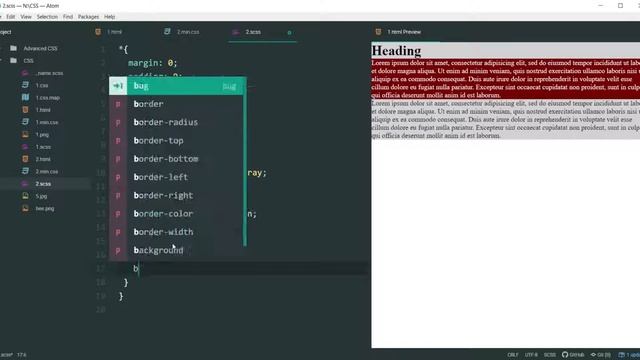Choose background autocomplete suggestion
This screenshot has width=640, height=360.
coord(177,250)
